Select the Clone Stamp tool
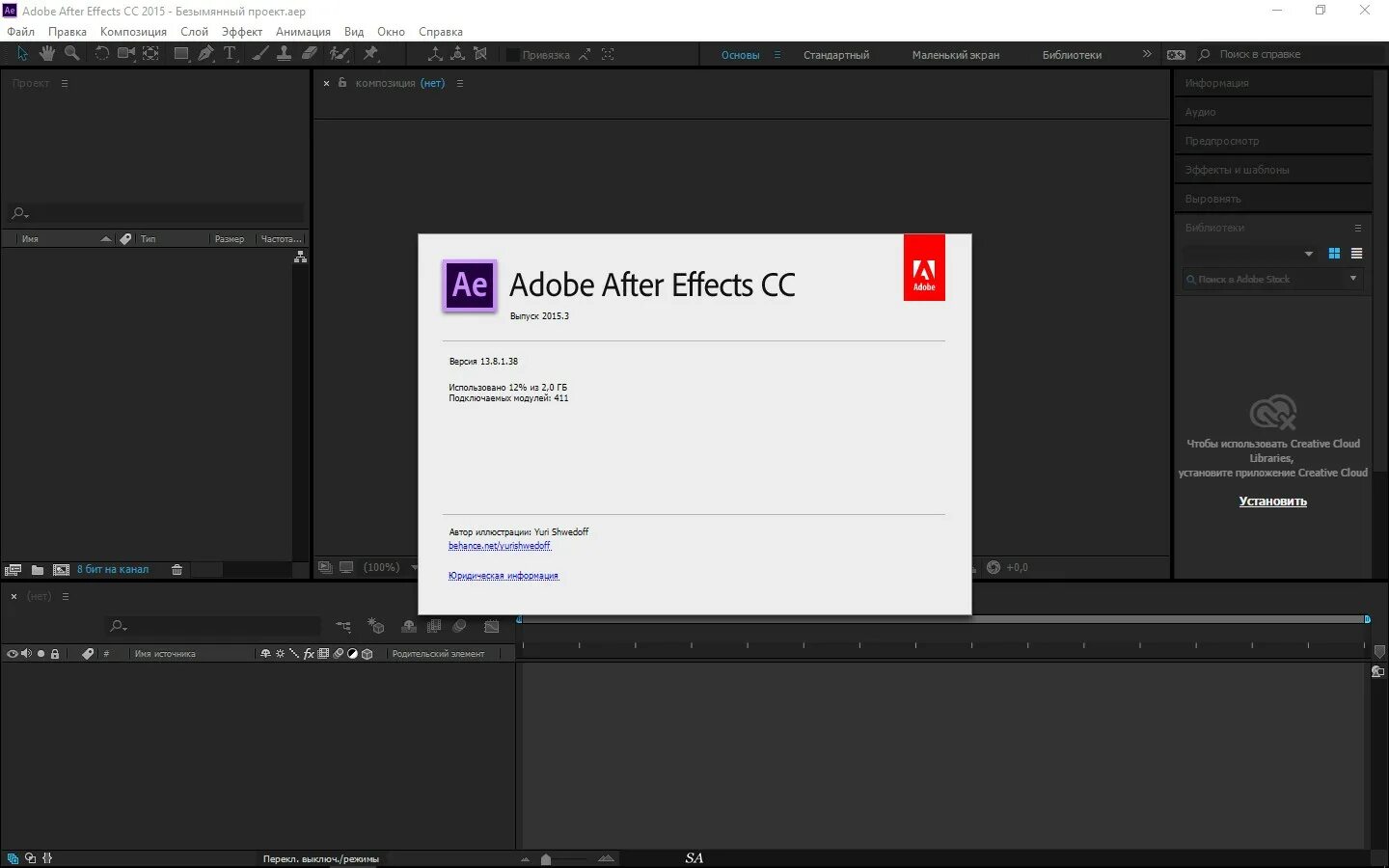1389x868 pixels. [x=285, y=54]
